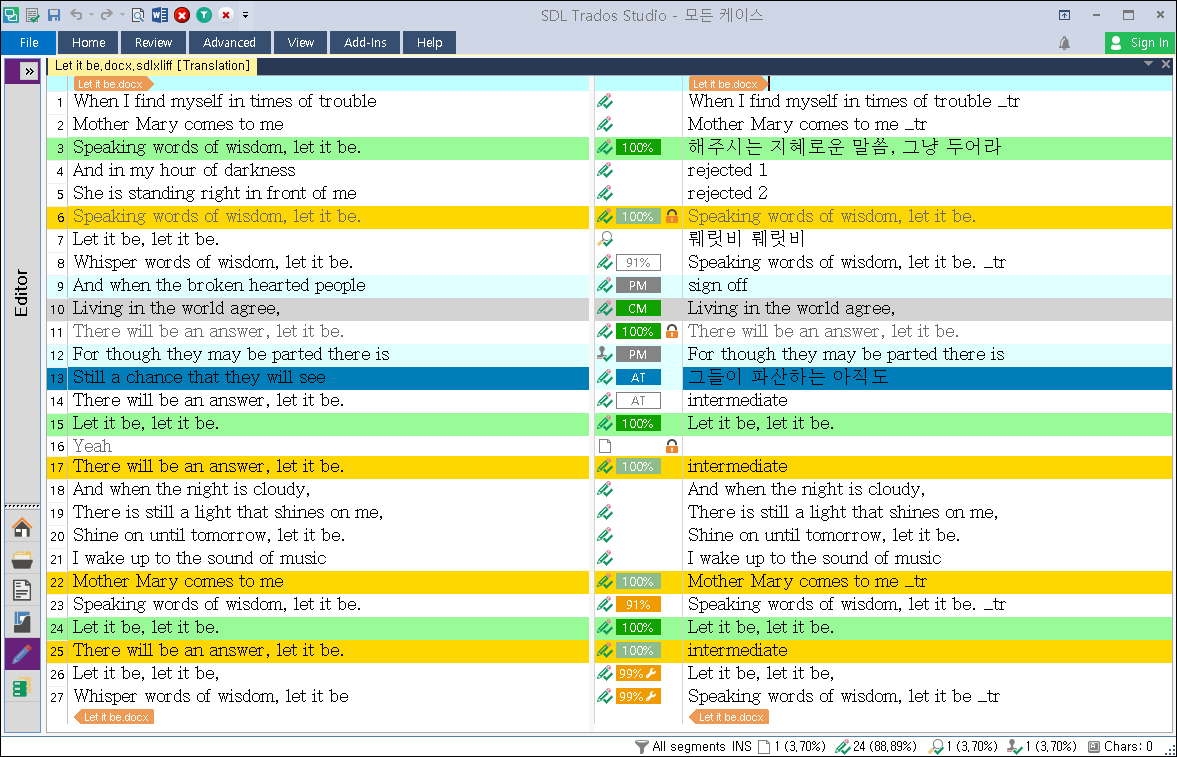Open the Help ribbon tab
Screen dimensions: 1177x757
click(x=429, y=43)
